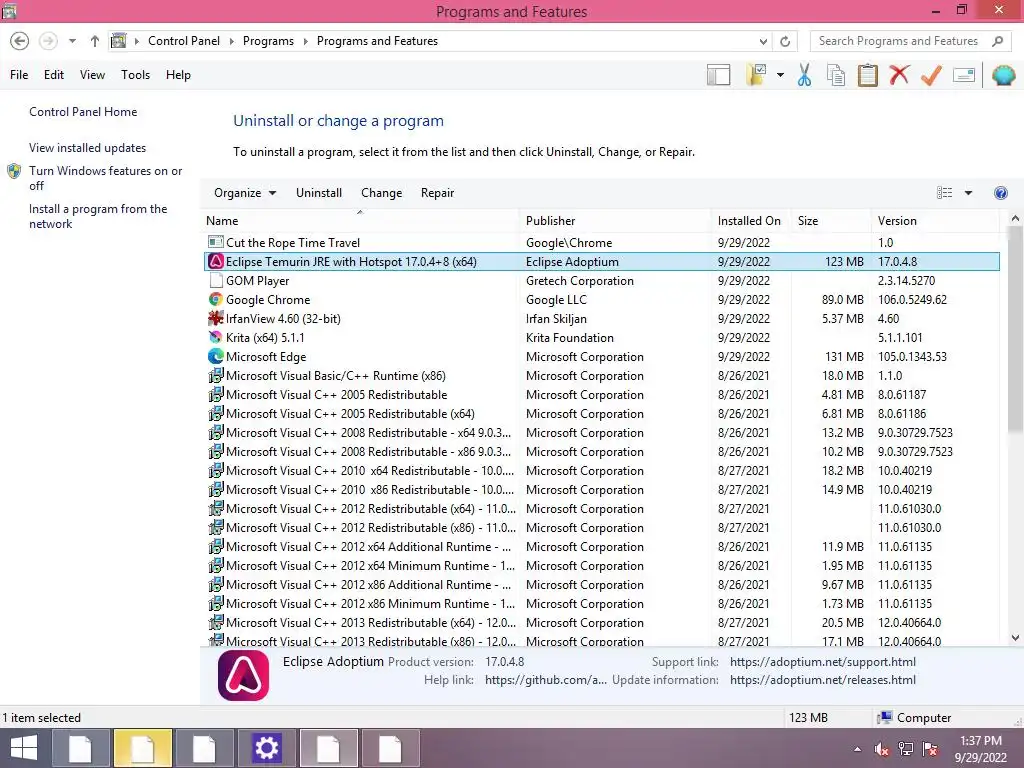Open the recent locations dropdown arrow
Image resolution: width=1024 pixels, height=768 pixels.
coord(72,41)
